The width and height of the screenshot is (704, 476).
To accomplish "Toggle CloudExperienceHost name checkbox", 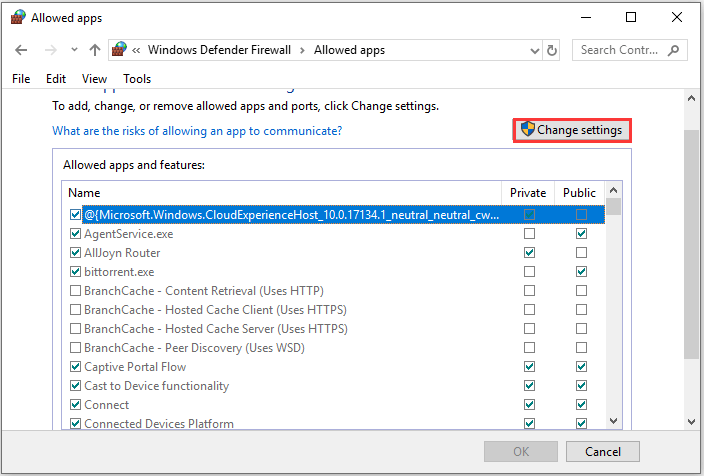I will tap(75, 215).
